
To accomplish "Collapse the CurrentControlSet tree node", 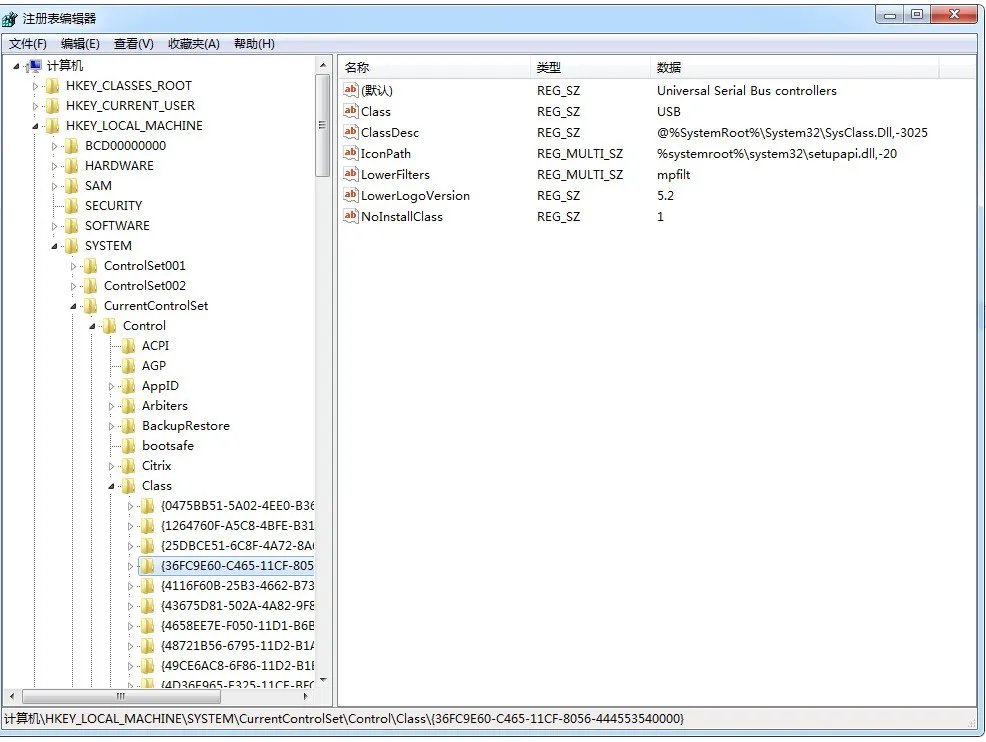I will click(x=74, y=306).
